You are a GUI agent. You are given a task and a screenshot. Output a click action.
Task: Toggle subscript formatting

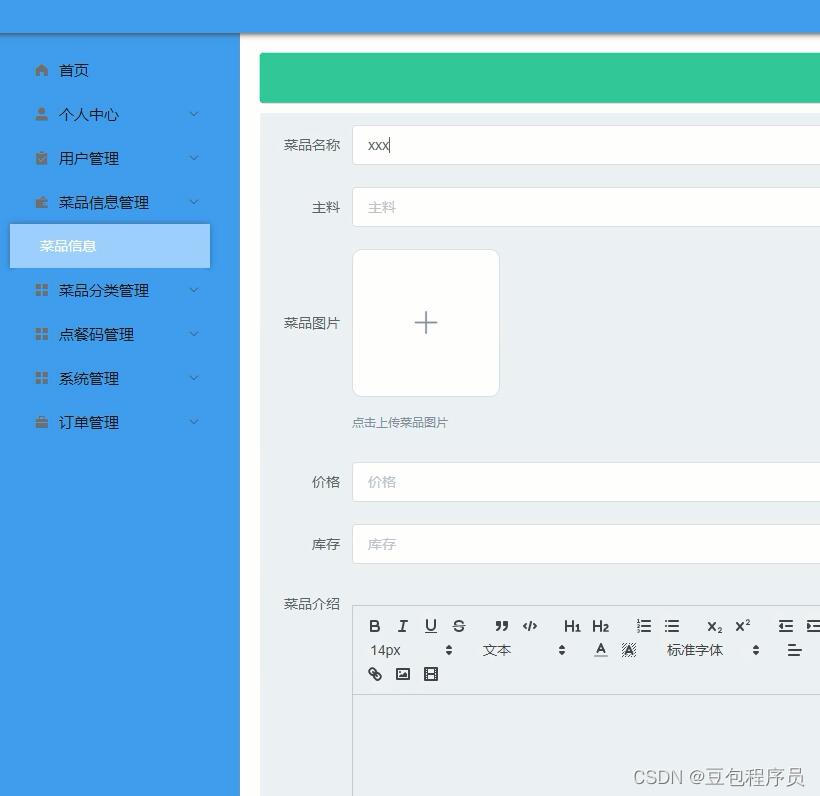pos(713,626)
